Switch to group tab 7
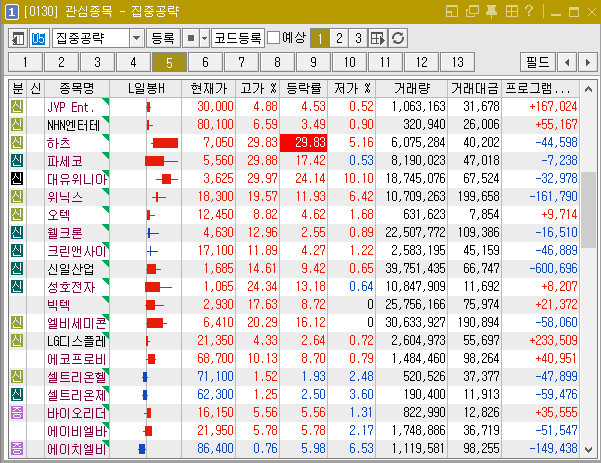The height and width of the screenshot is (463, 601). [241, 62]
